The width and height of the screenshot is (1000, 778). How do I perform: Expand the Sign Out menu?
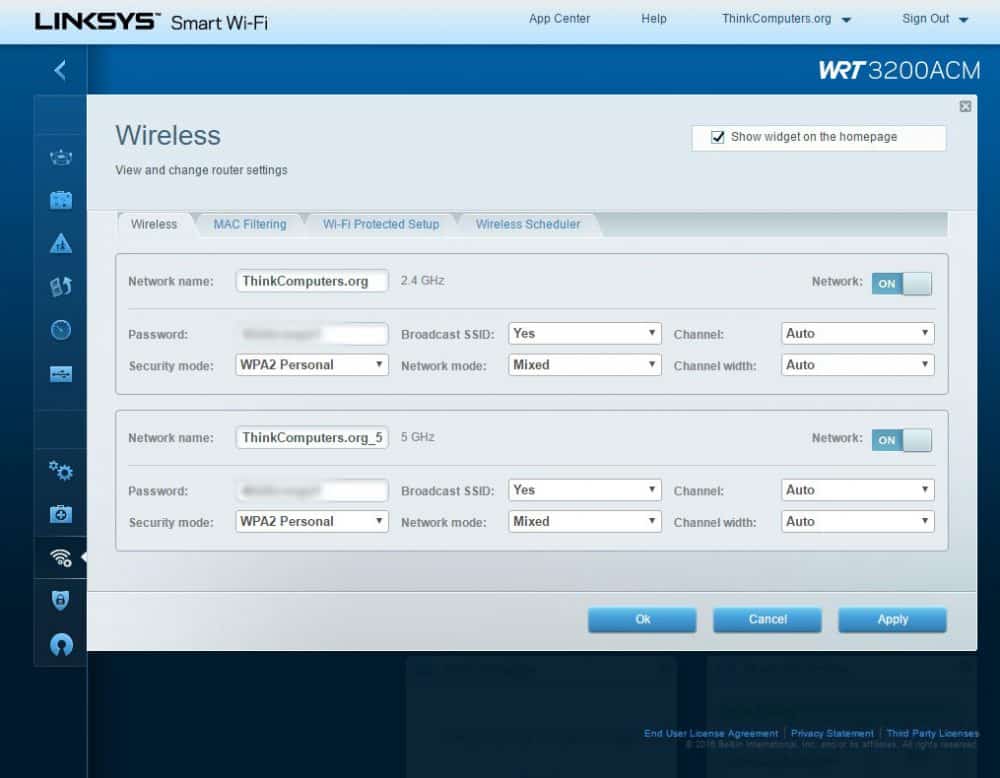coord(935,19)
